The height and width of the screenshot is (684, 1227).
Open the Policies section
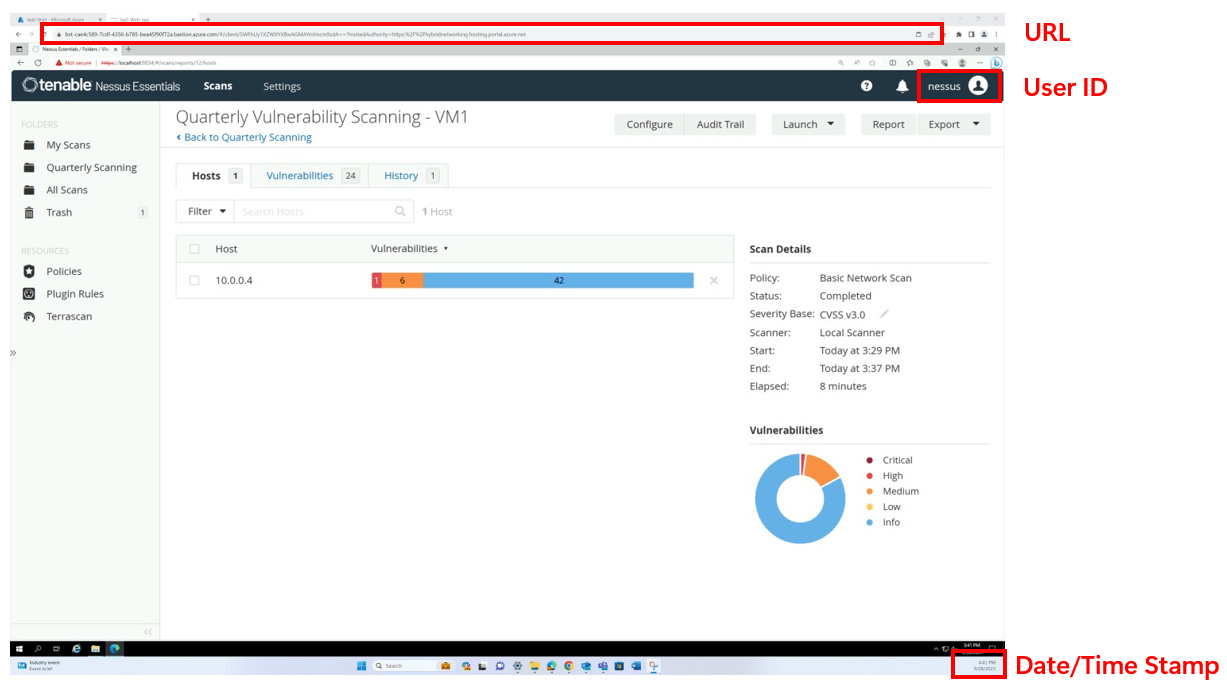[x=63, y=271]
